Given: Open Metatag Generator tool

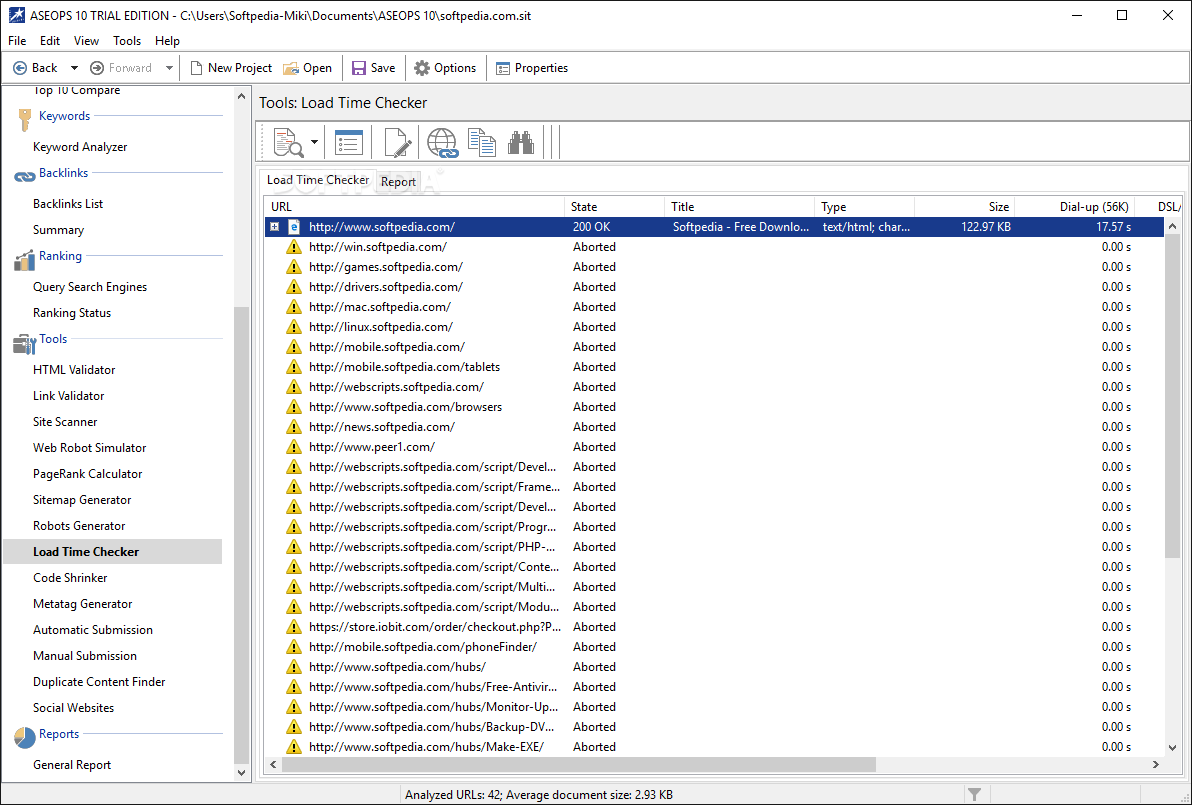Looking at the screenshot, I should click(82, 604).
